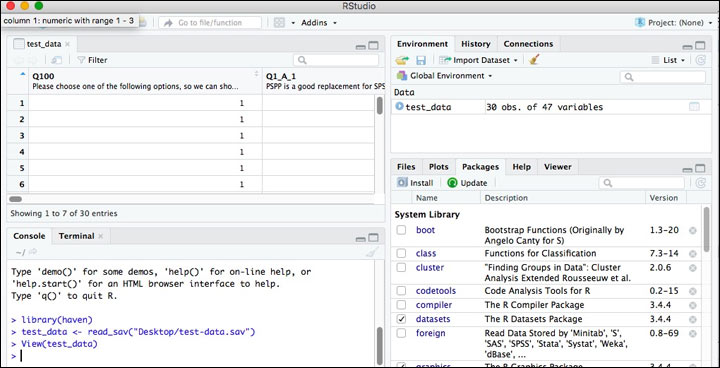Click the Go to file/function field
This screenshot has width=720, height=368.
point(210,23)
